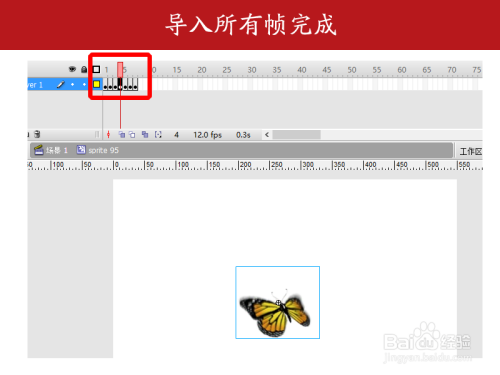Viewport: 500px width, 375px height.
Task: Click the 200 mark on horizontal ruler
Action: [x=245, y=165]
